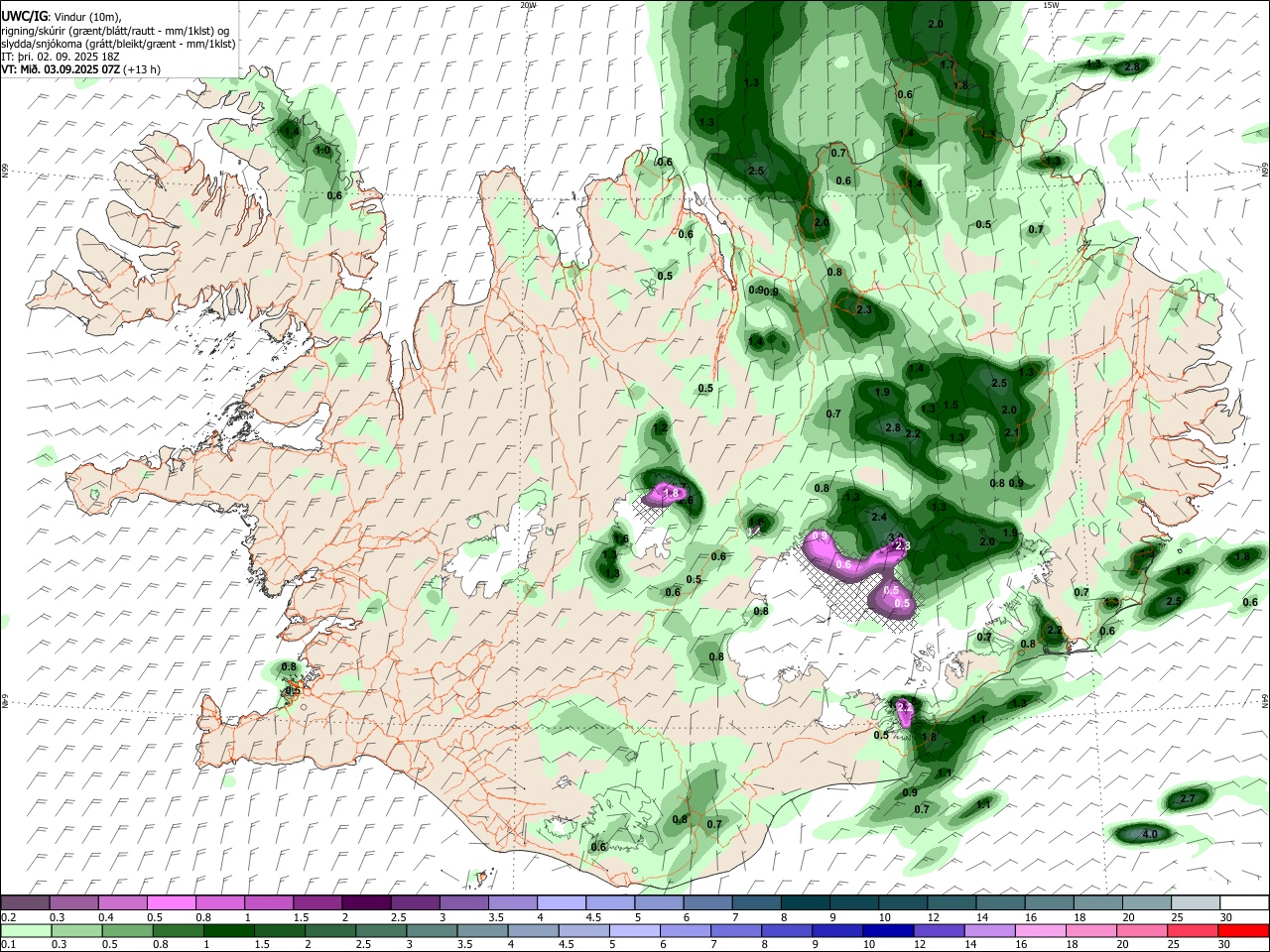Select the palest green swatch between 0.1 and 0.3

pos(26,930)
